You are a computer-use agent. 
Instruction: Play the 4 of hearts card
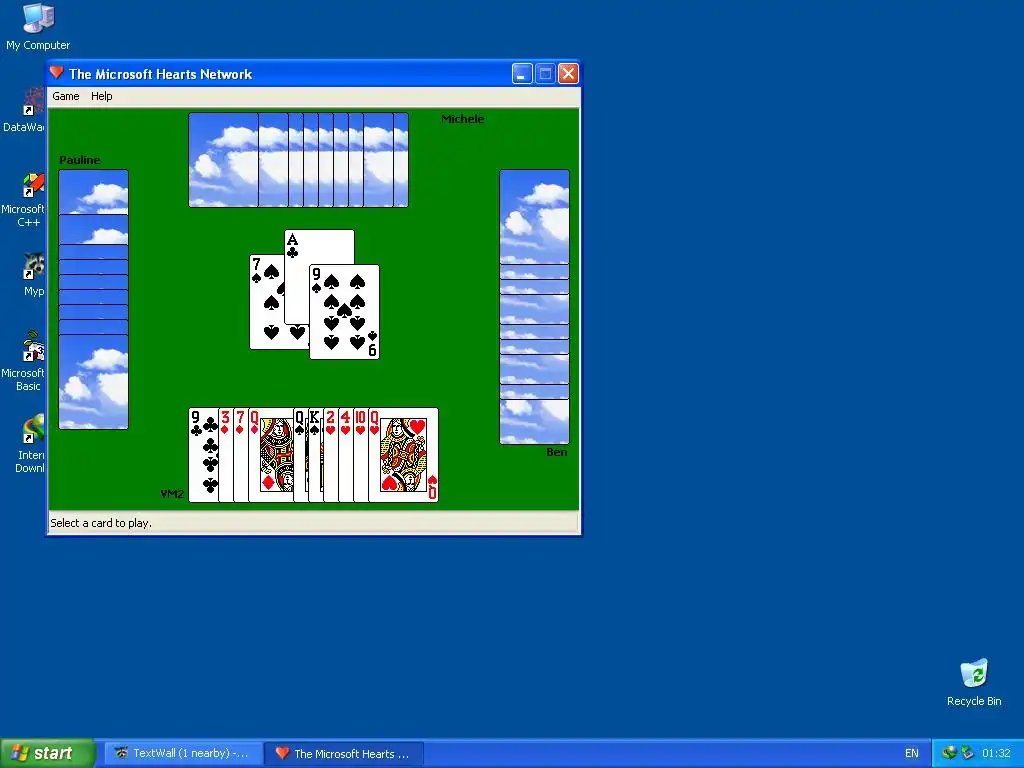345,455
